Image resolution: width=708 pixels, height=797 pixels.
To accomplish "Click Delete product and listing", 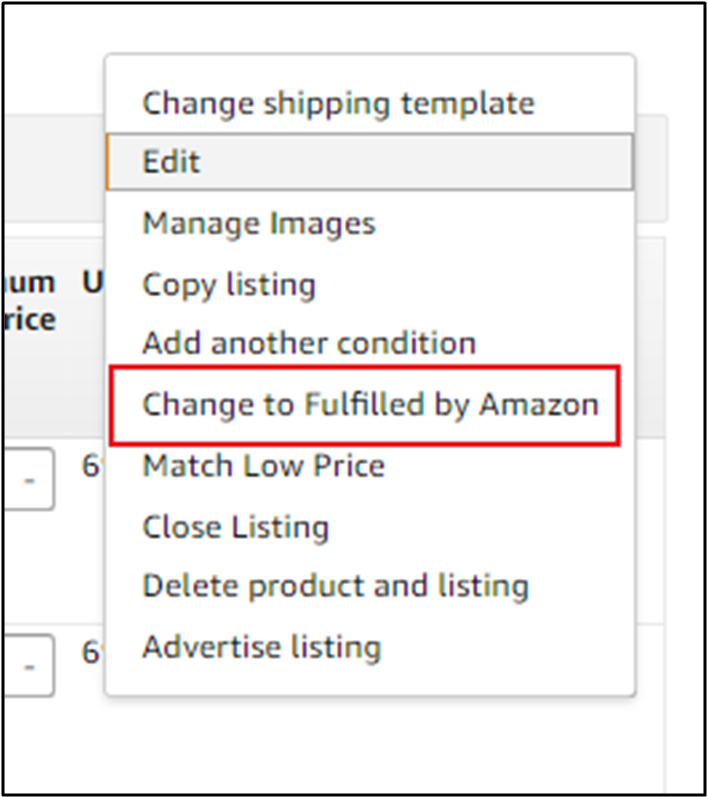I will [x=335, y=586].
